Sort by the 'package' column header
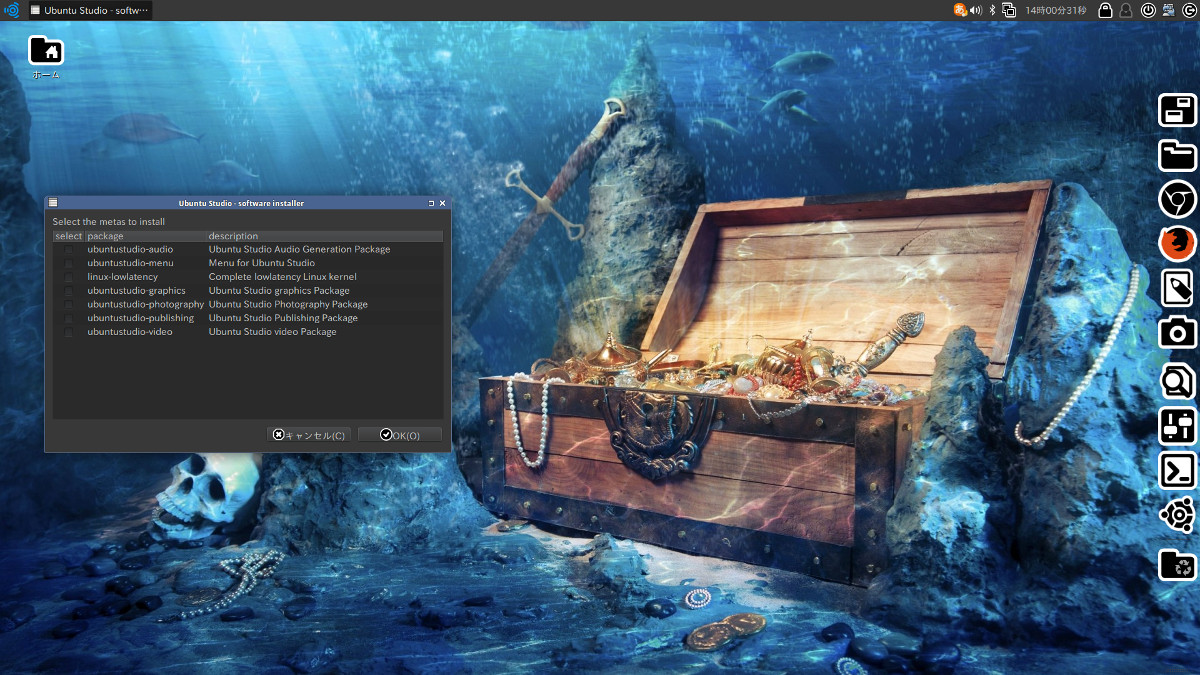The image size is (1200, 675). pos(145,236)
